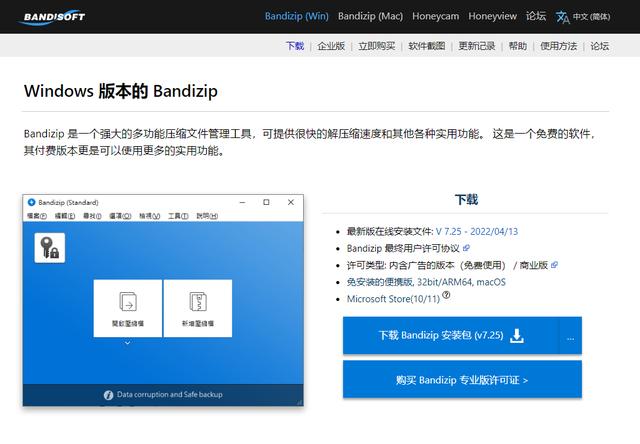The width and height of the screenshot is (640, 444).
Task: Open the 工具(T) menu in Bandizip window
Action: [x=178, y=216]
